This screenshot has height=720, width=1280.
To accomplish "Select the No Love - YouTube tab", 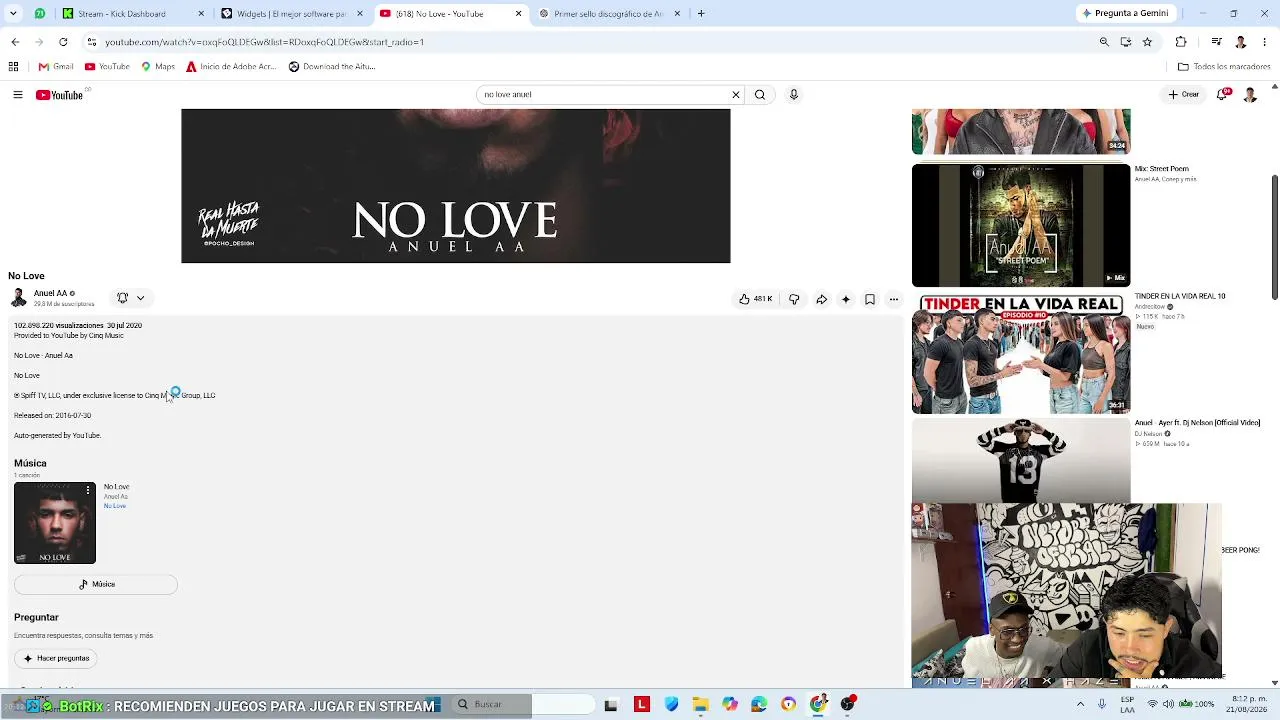I will coord(450,14).
